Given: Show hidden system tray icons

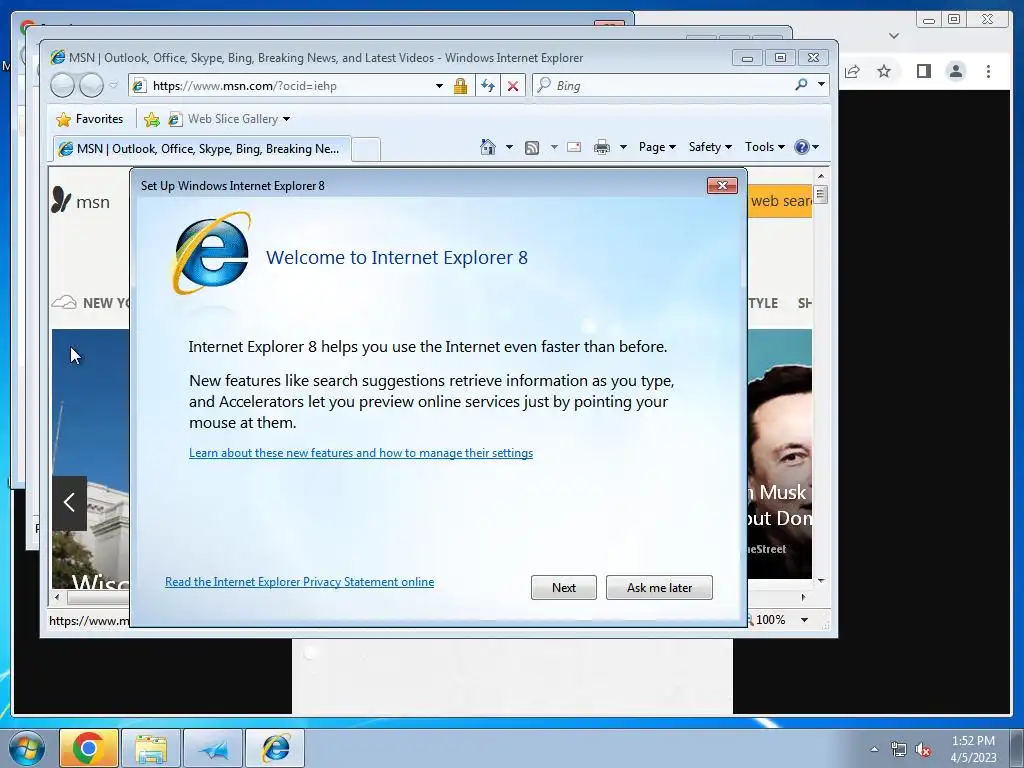Looking at the screenshot, I should pos(874,749).
